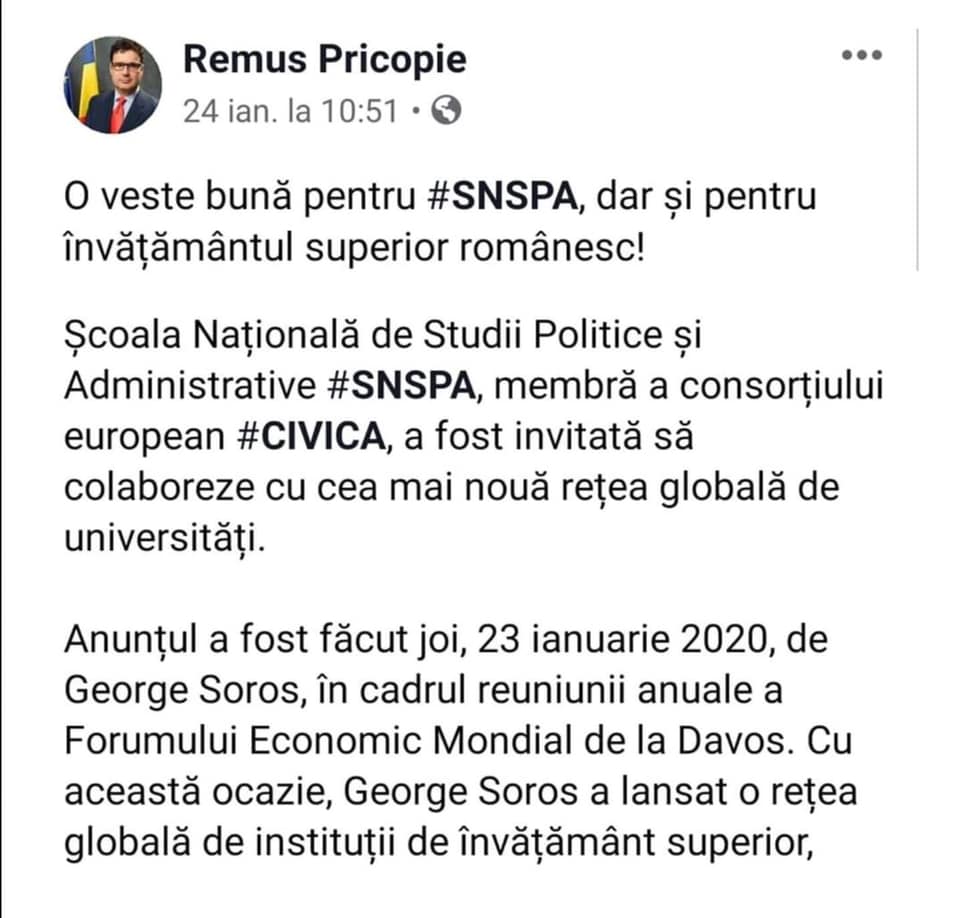Click the globe public audience icon

pyautogui.click(x=446, y=111)
